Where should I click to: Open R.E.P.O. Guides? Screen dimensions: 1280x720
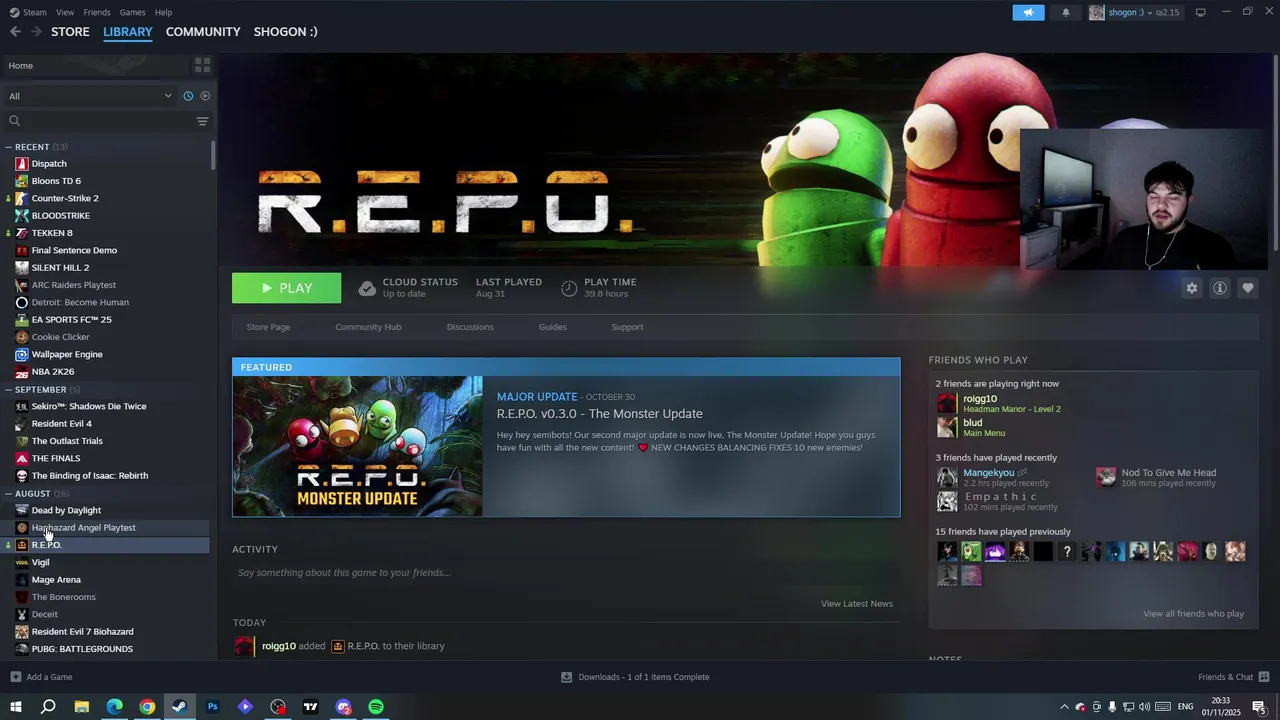pyautogui.click(x=552, y=327)
